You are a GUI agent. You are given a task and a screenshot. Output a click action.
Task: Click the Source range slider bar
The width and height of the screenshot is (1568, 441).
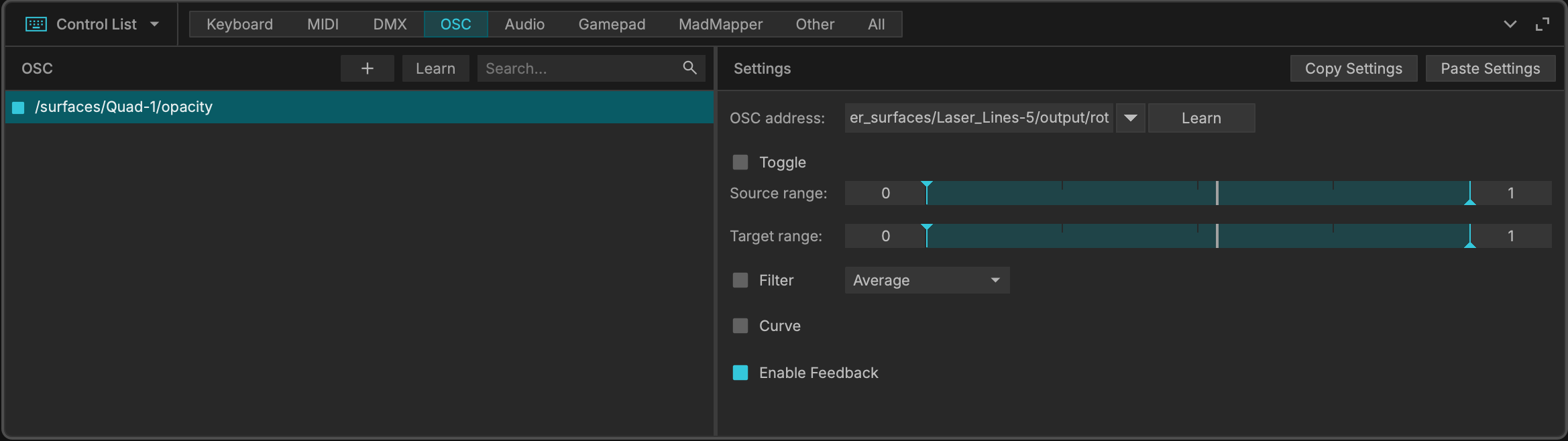[x=1198, y=193]
